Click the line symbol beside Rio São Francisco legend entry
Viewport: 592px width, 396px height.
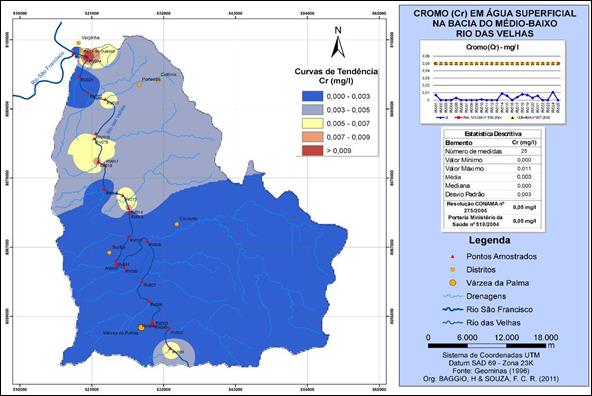pyautogui.click(x=453, y=310)
